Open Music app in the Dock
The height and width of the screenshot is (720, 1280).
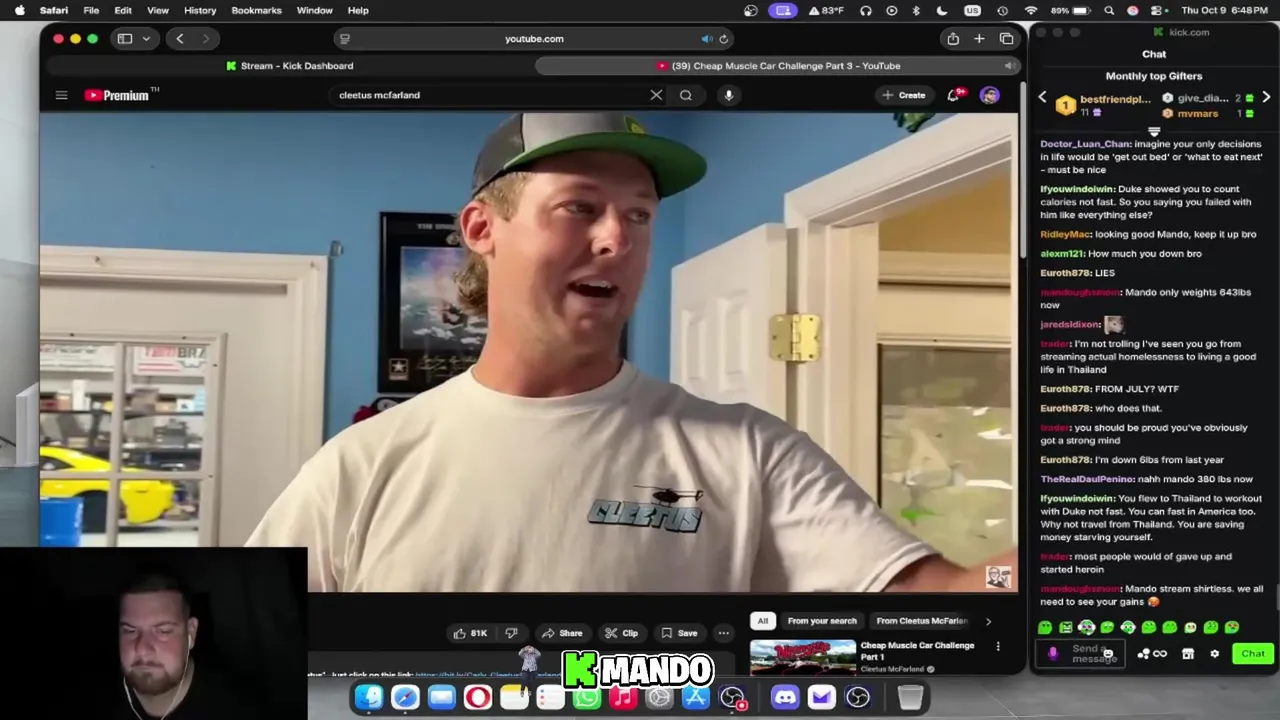[623, 697]
